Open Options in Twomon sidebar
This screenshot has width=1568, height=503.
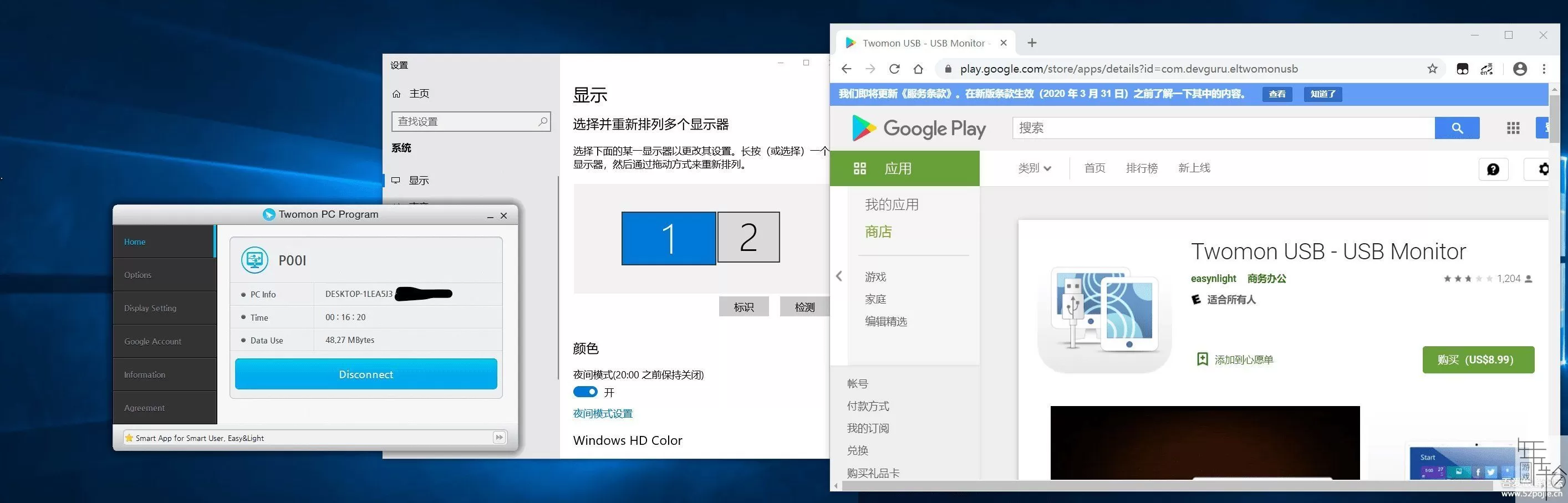click(164, 275)
